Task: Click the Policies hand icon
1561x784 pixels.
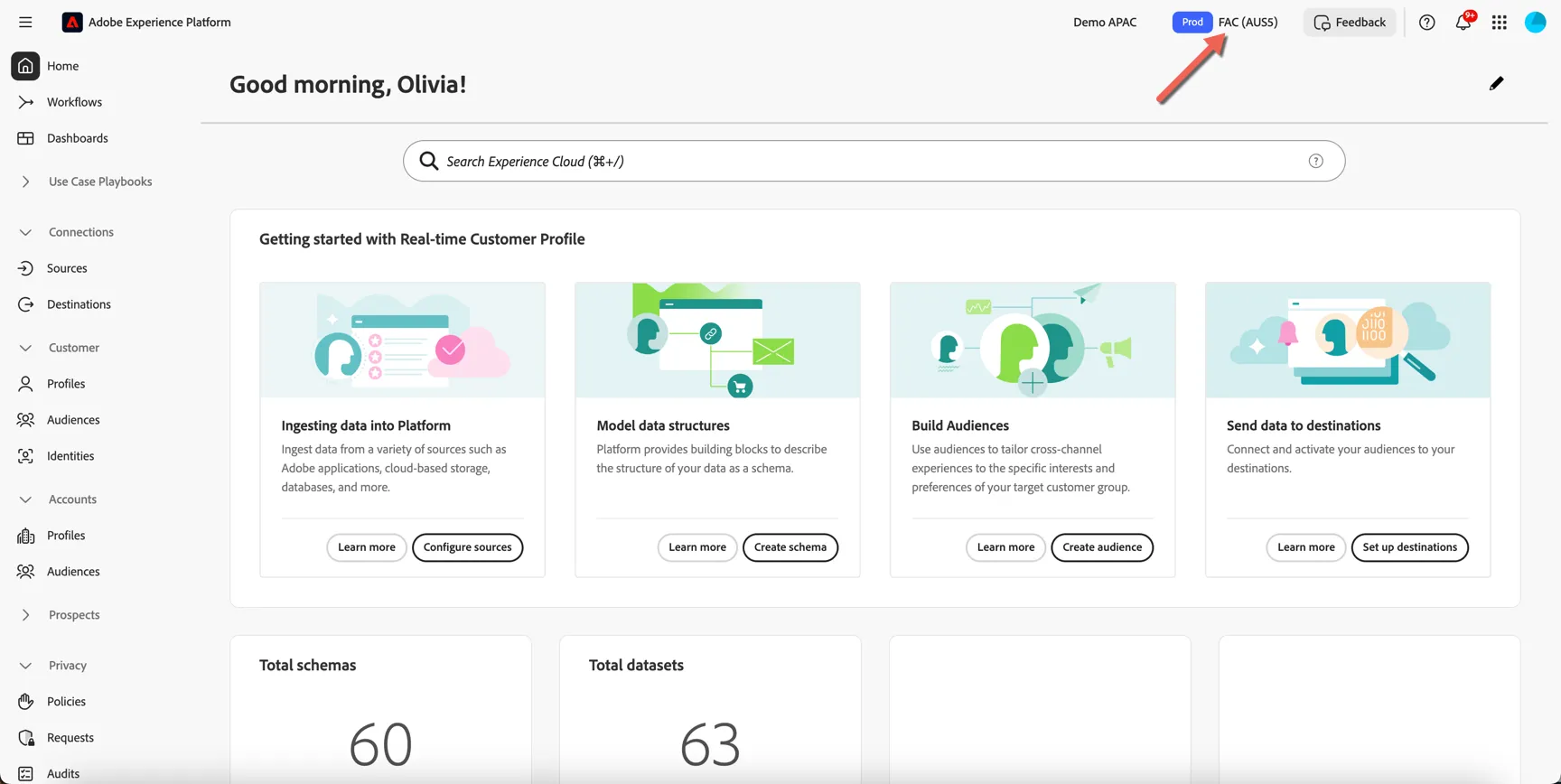Action: (x=25, y=702)
